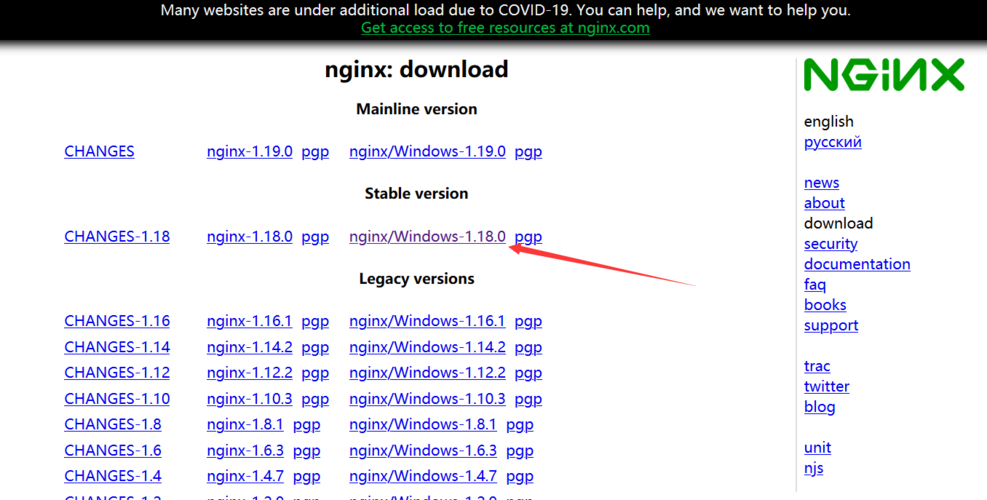Download nginx/Windows-1.4.7
The width and height of the screenshot is (987, 500).
click(x=423, y=476)
